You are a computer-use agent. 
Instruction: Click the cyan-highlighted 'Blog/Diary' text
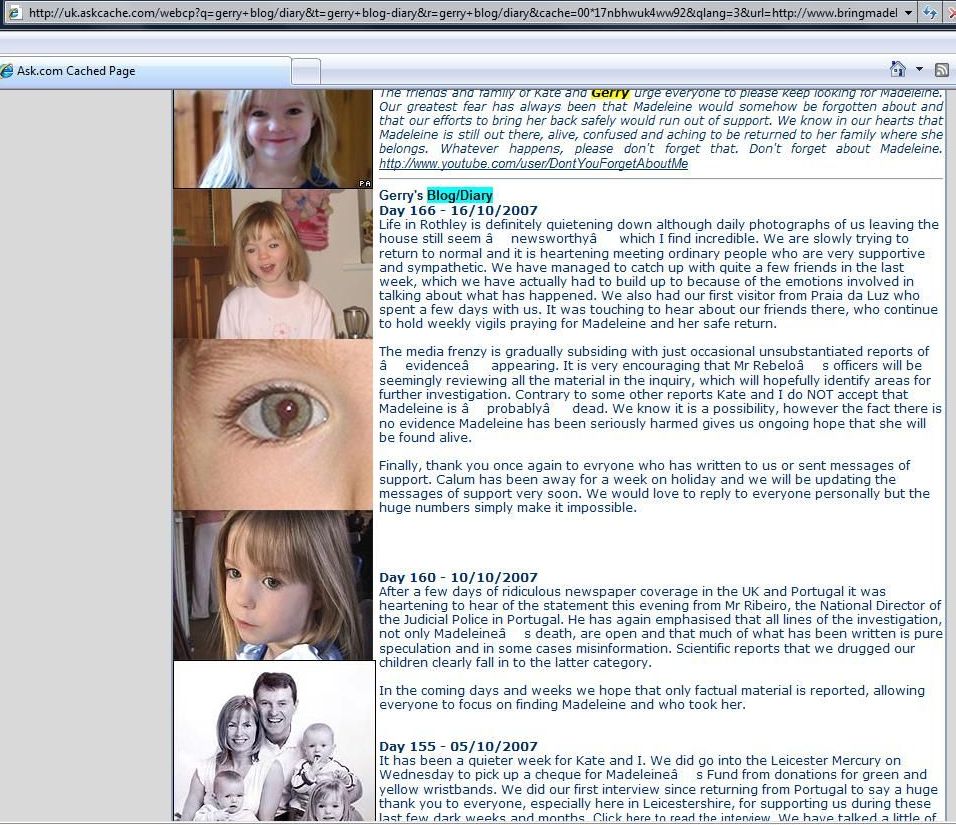pos(459,196)
